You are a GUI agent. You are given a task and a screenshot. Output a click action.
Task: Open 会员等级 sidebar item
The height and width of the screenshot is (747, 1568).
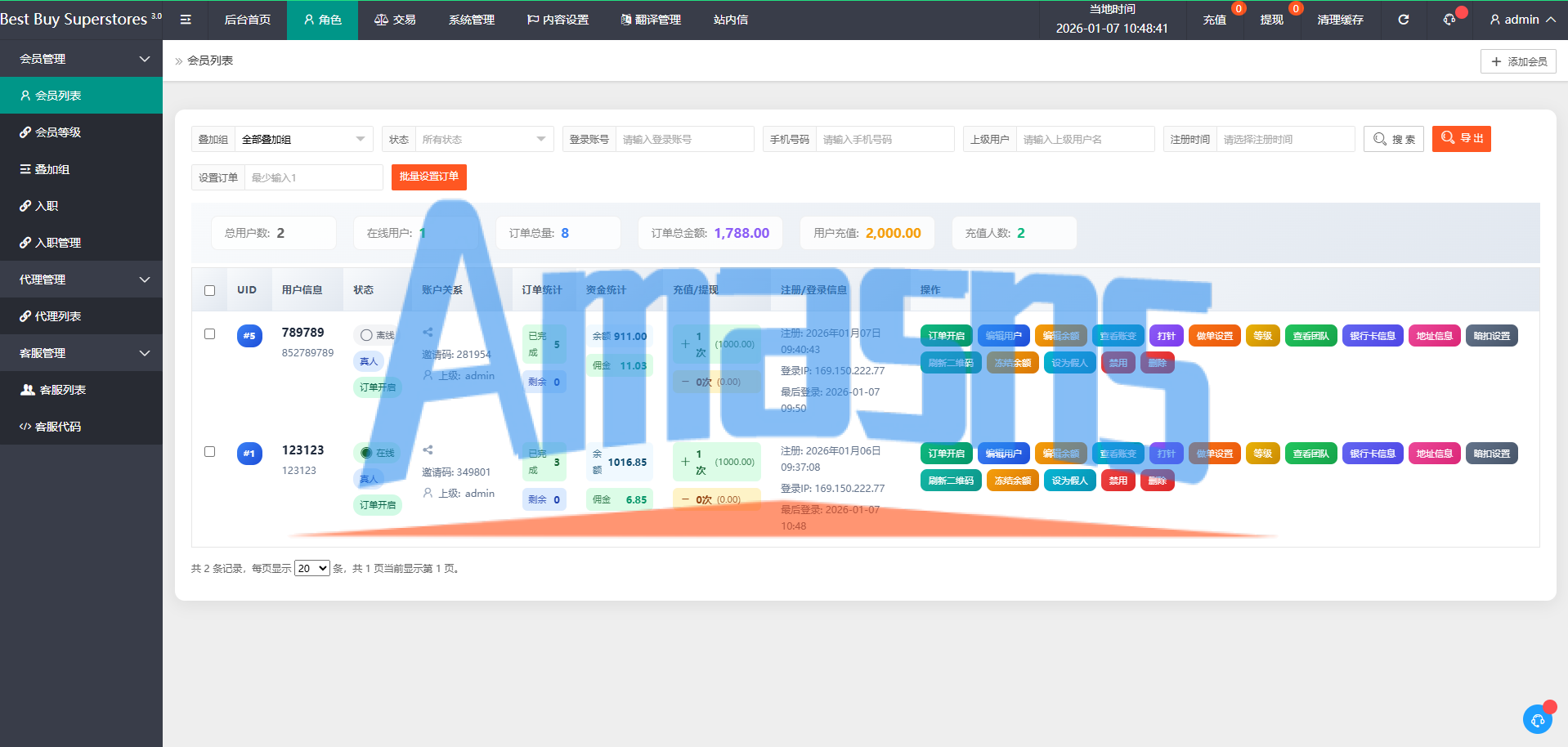(x=81, y=132)
